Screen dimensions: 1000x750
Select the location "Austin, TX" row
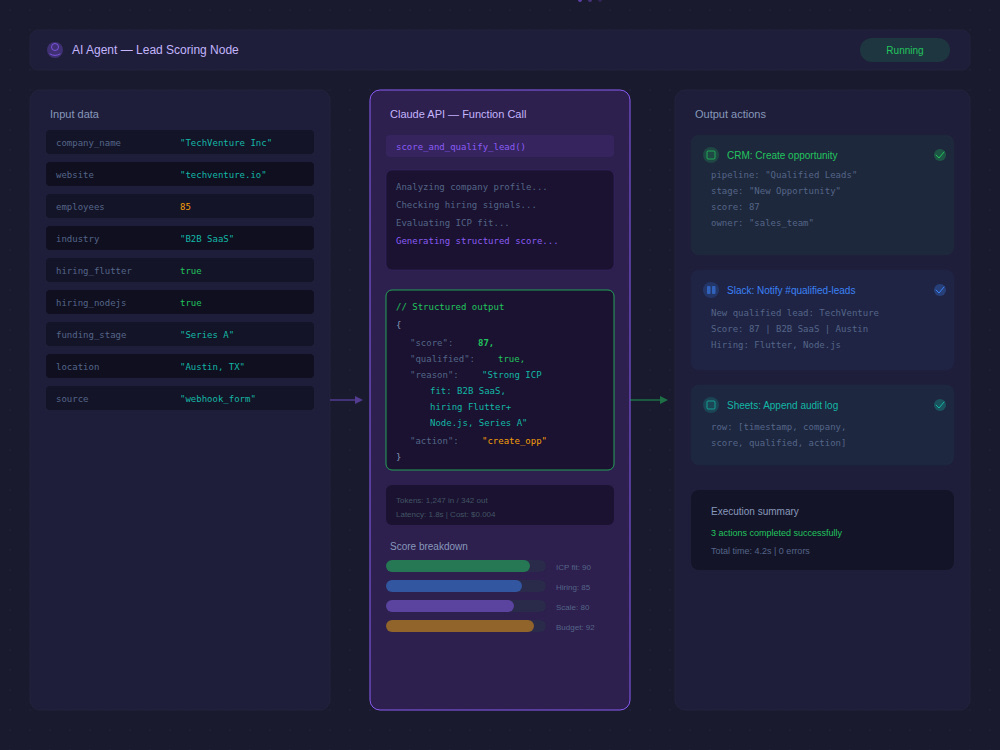pos(180,366)
